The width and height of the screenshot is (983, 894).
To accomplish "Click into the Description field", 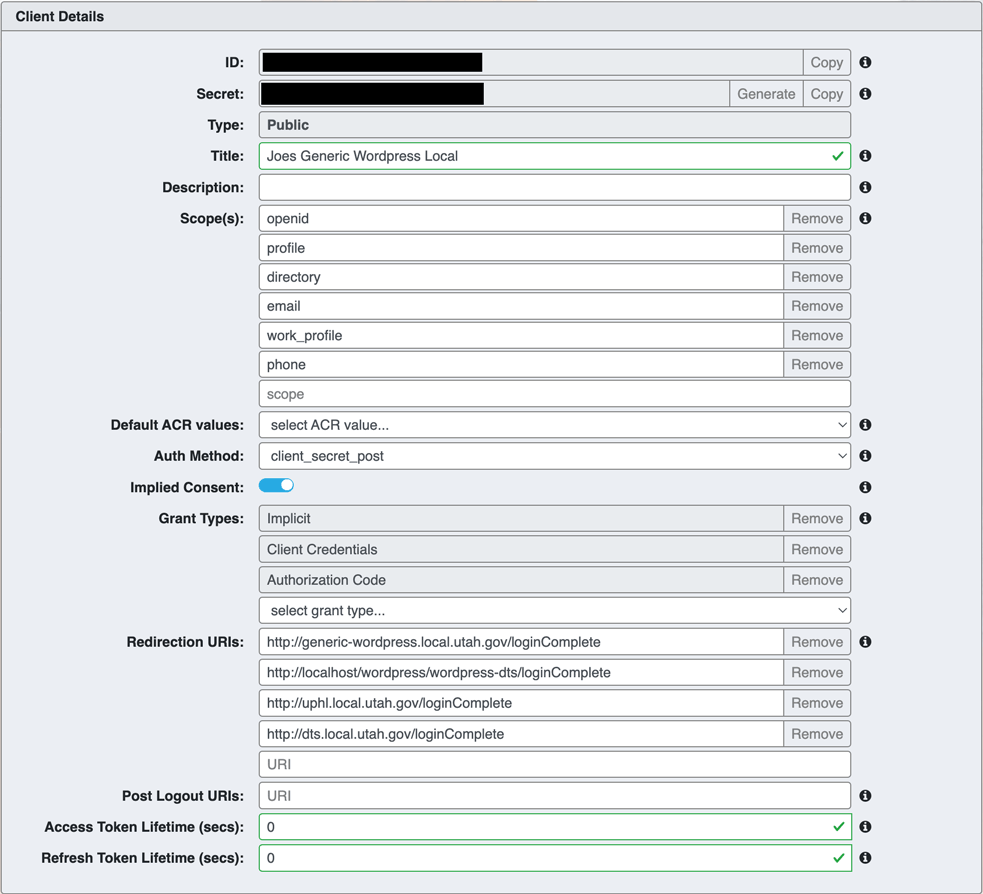I will (x=554, y=187).
